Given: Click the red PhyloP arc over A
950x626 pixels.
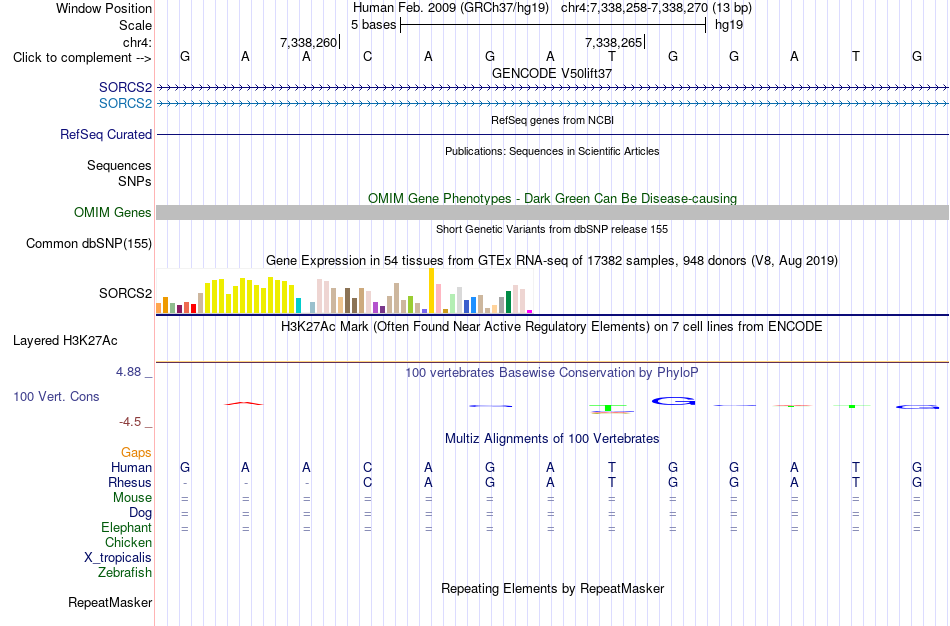Looking at the screenshot, I should point(244,404).
